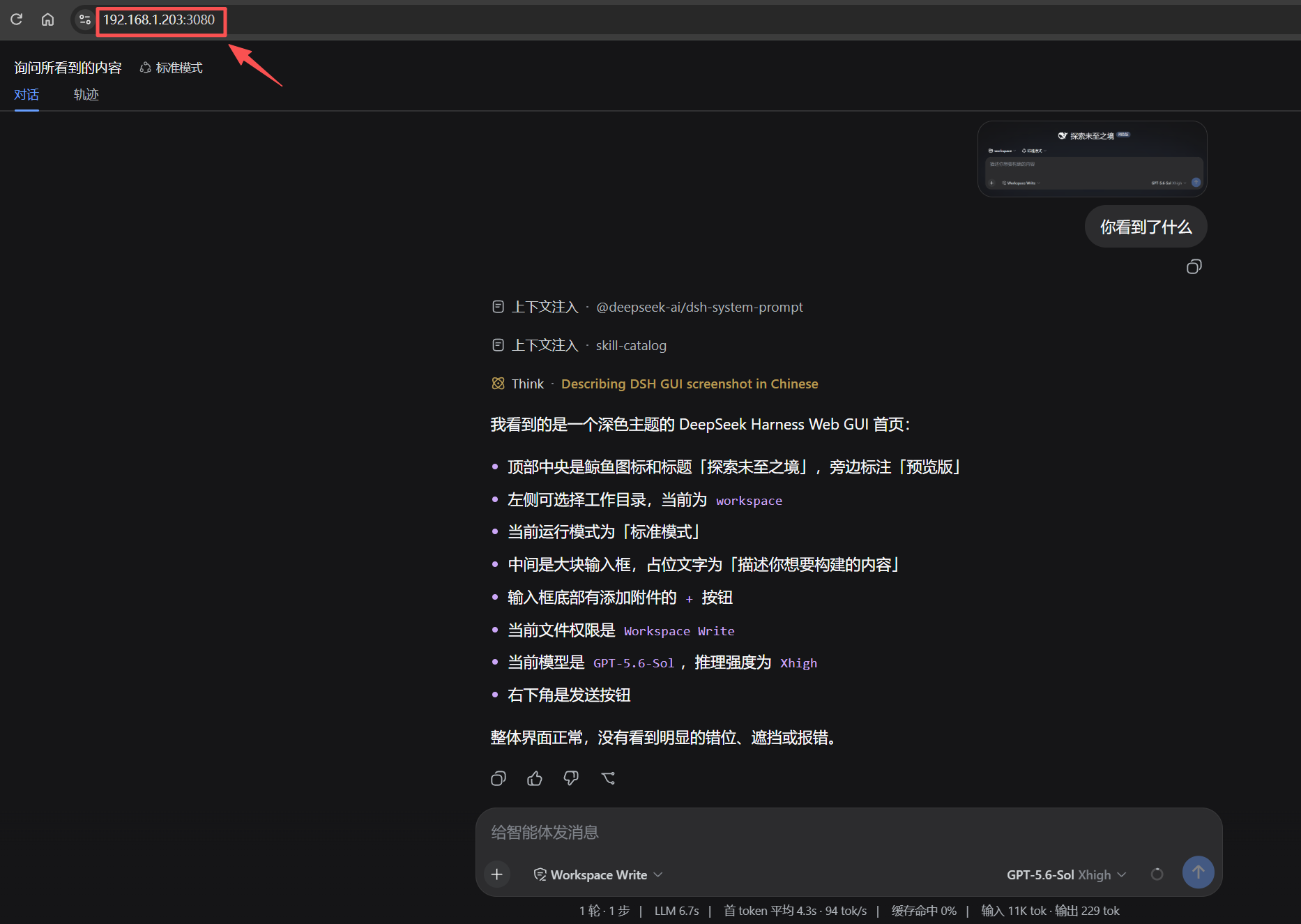Give the reply a thumbs down
This screenshot has height=924, width=1301.
(x=571, y=778)
